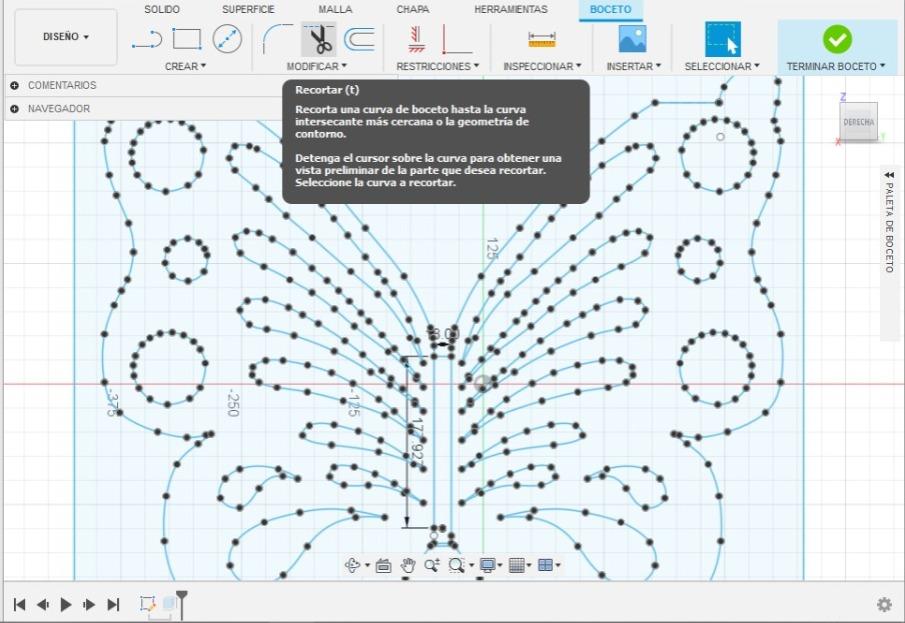Open Viewports dropdown arrow
905x623 pixels.
click(x=557, y=565)
